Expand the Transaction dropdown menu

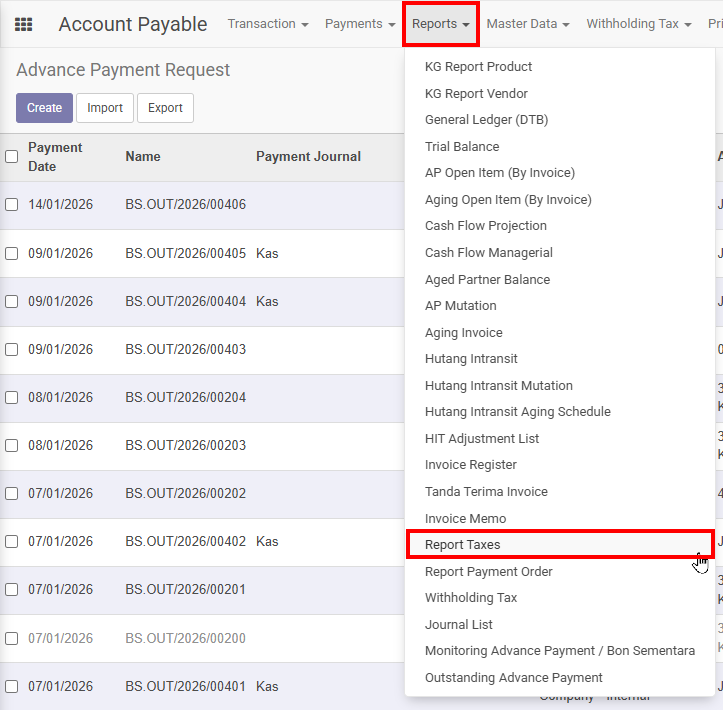click(267, 24)
